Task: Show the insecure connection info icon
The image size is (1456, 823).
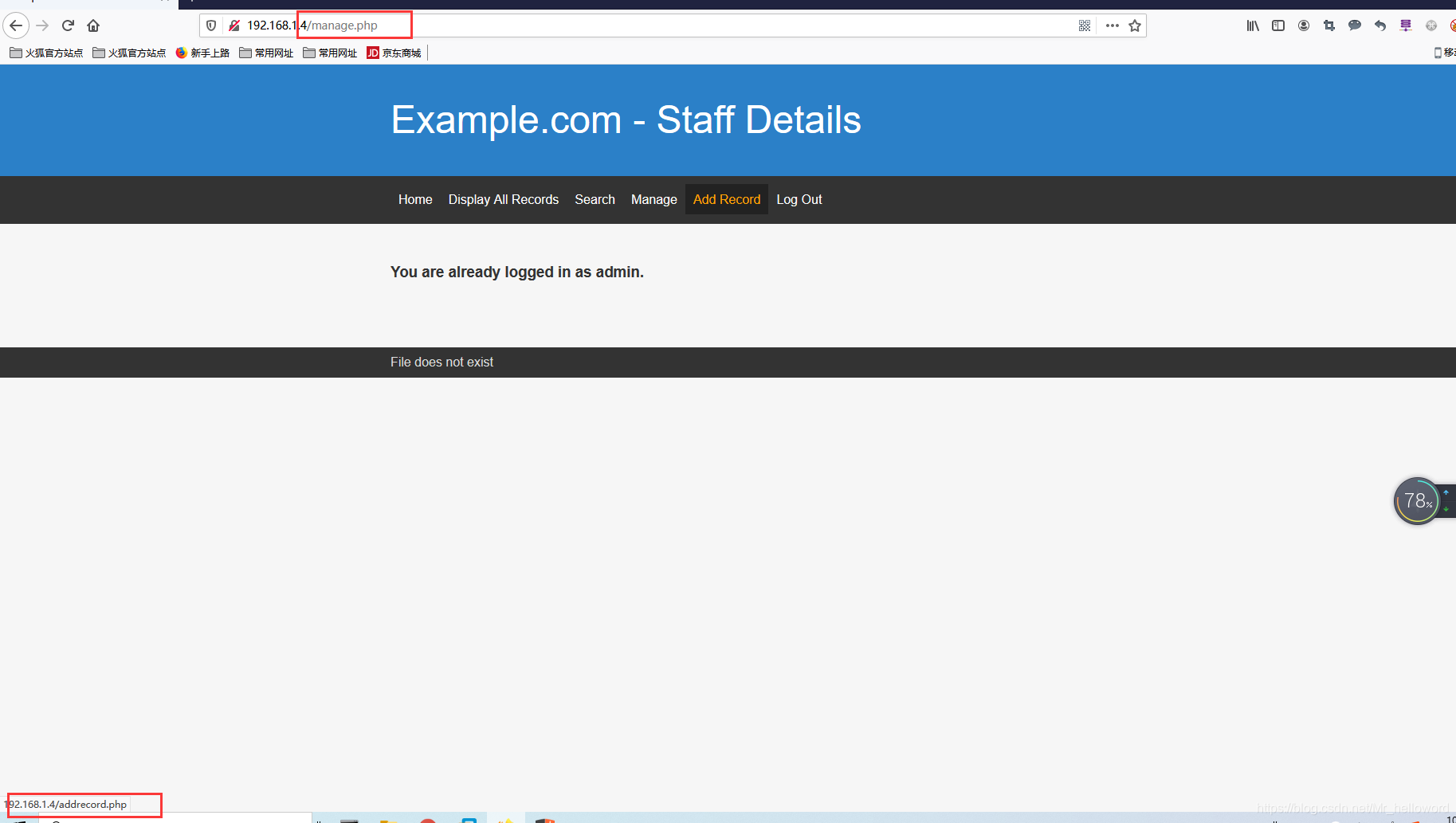Action: click(234, 25)
